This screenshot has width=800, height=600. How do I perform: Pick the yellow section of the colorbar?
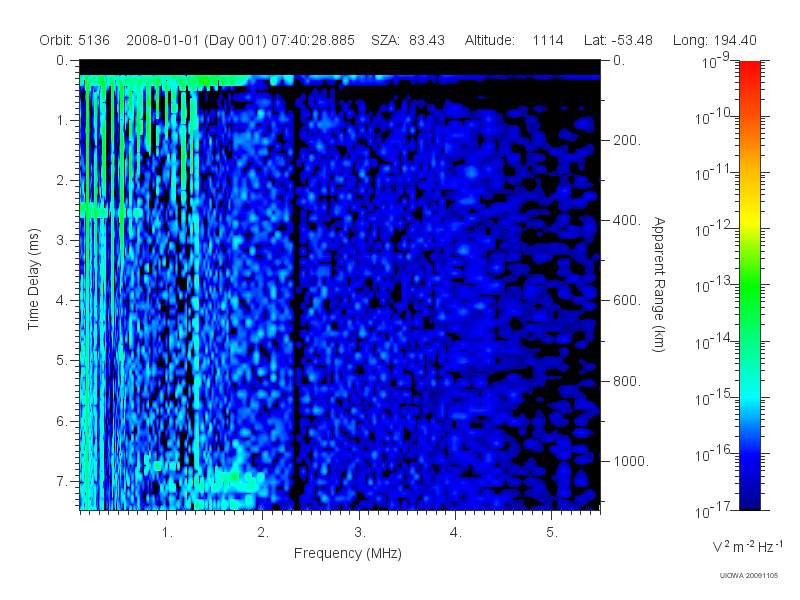(x=750, y=219)
